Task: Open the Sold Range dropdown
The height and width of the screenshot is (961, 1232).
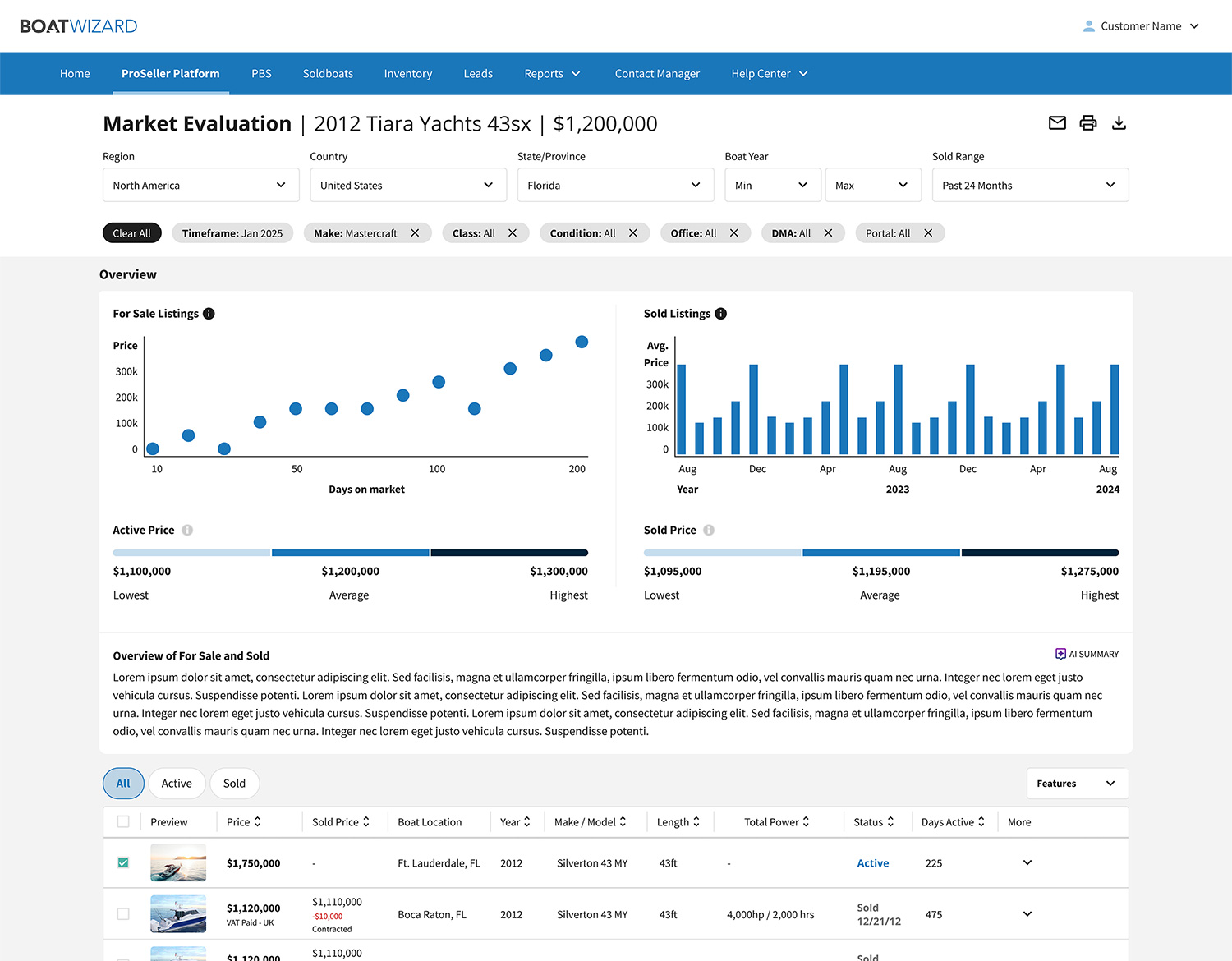Action: click(x=1029, y=185)
